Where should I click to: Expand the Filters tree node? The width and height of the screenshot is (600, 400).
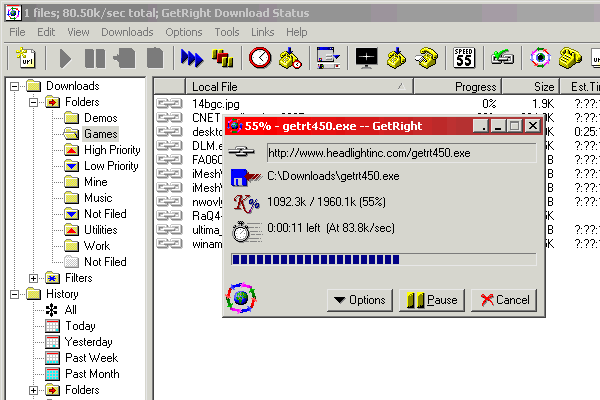click(x=33, y=278)
